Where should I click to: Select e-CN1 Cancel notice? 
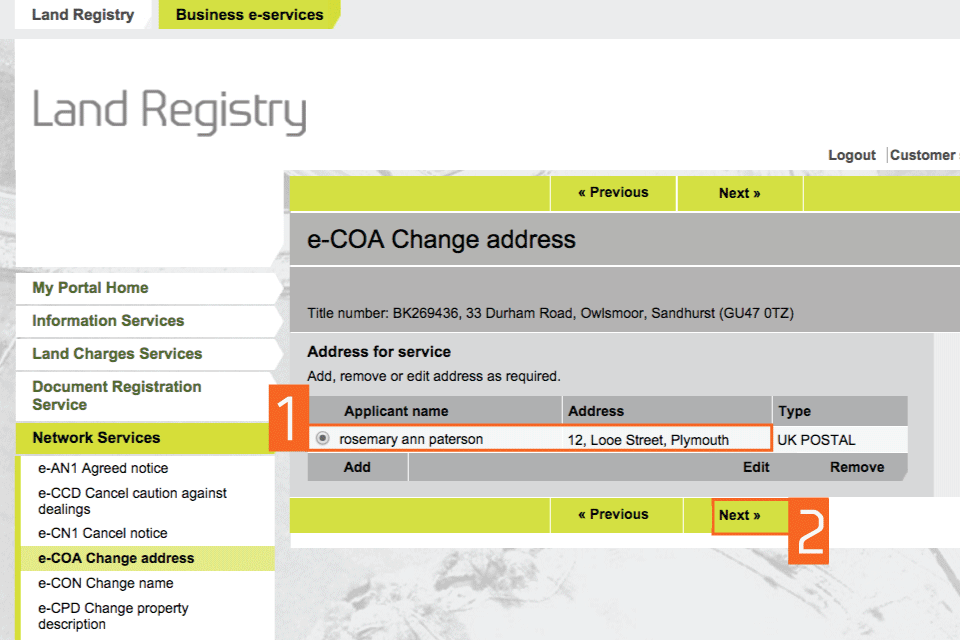(103, 533)
